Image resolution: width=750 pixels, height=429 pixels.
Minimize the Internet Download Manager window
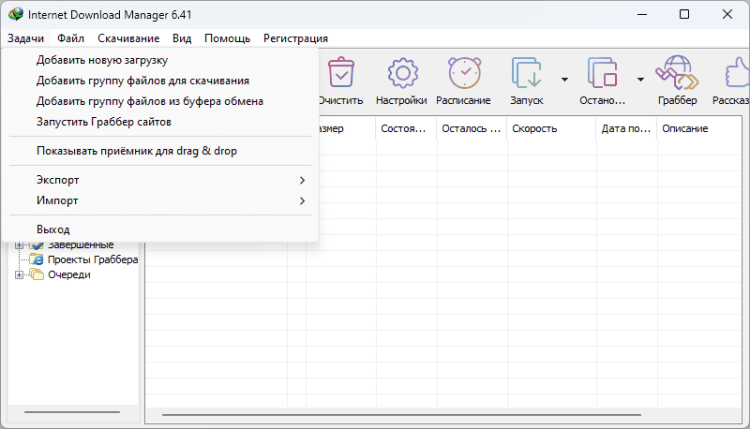tap(642, 14)
